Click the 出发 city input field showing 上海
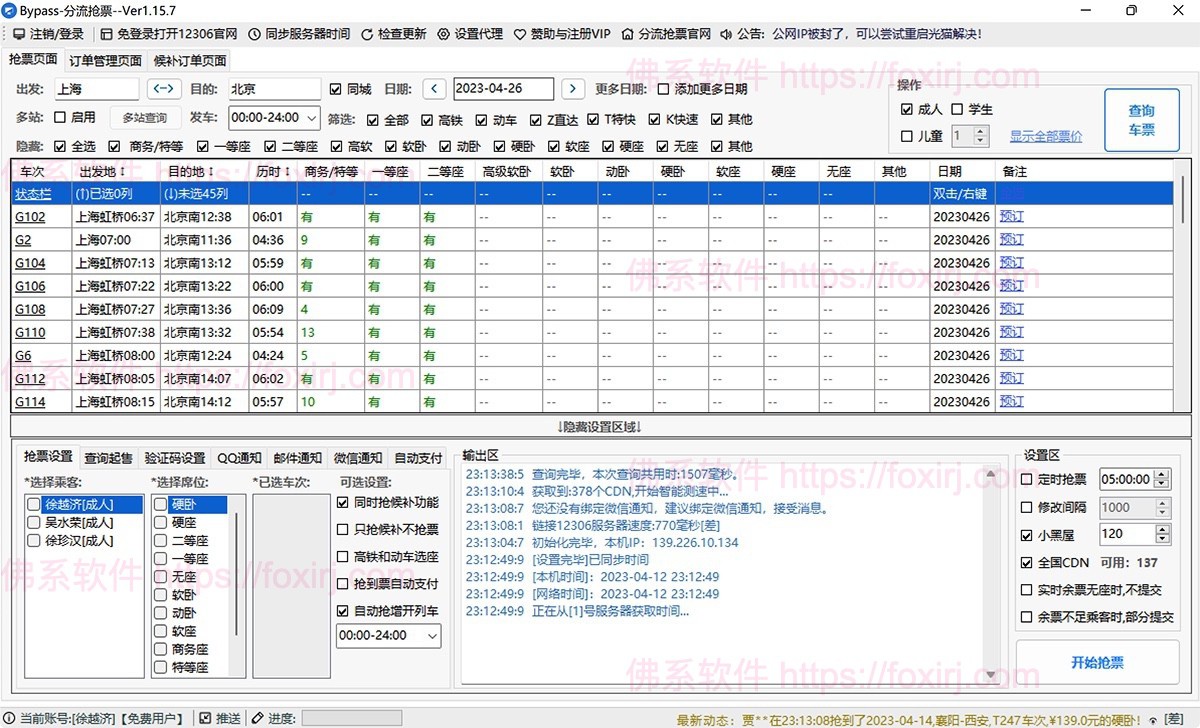 [95, 88]
